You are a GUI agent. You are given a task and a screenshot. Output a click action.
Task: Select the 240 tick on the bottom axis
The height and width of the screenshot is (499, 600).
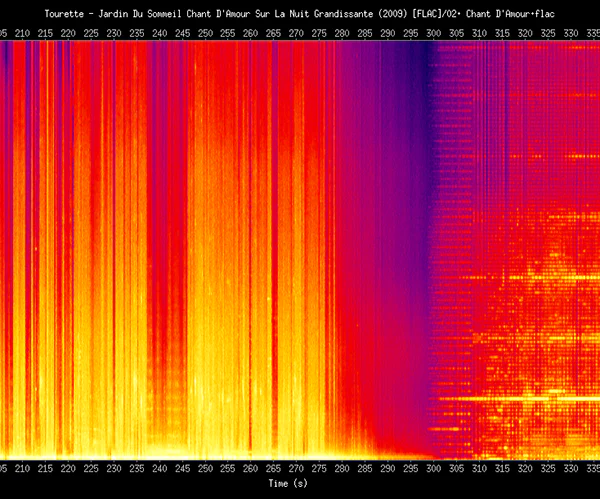point(160,468)
